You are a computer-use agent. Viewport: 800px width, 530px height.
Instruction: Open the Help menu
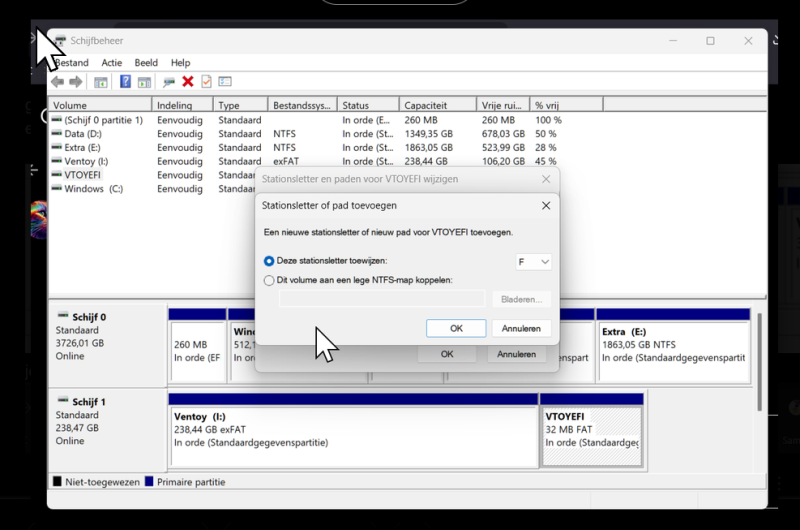[180, 63]
